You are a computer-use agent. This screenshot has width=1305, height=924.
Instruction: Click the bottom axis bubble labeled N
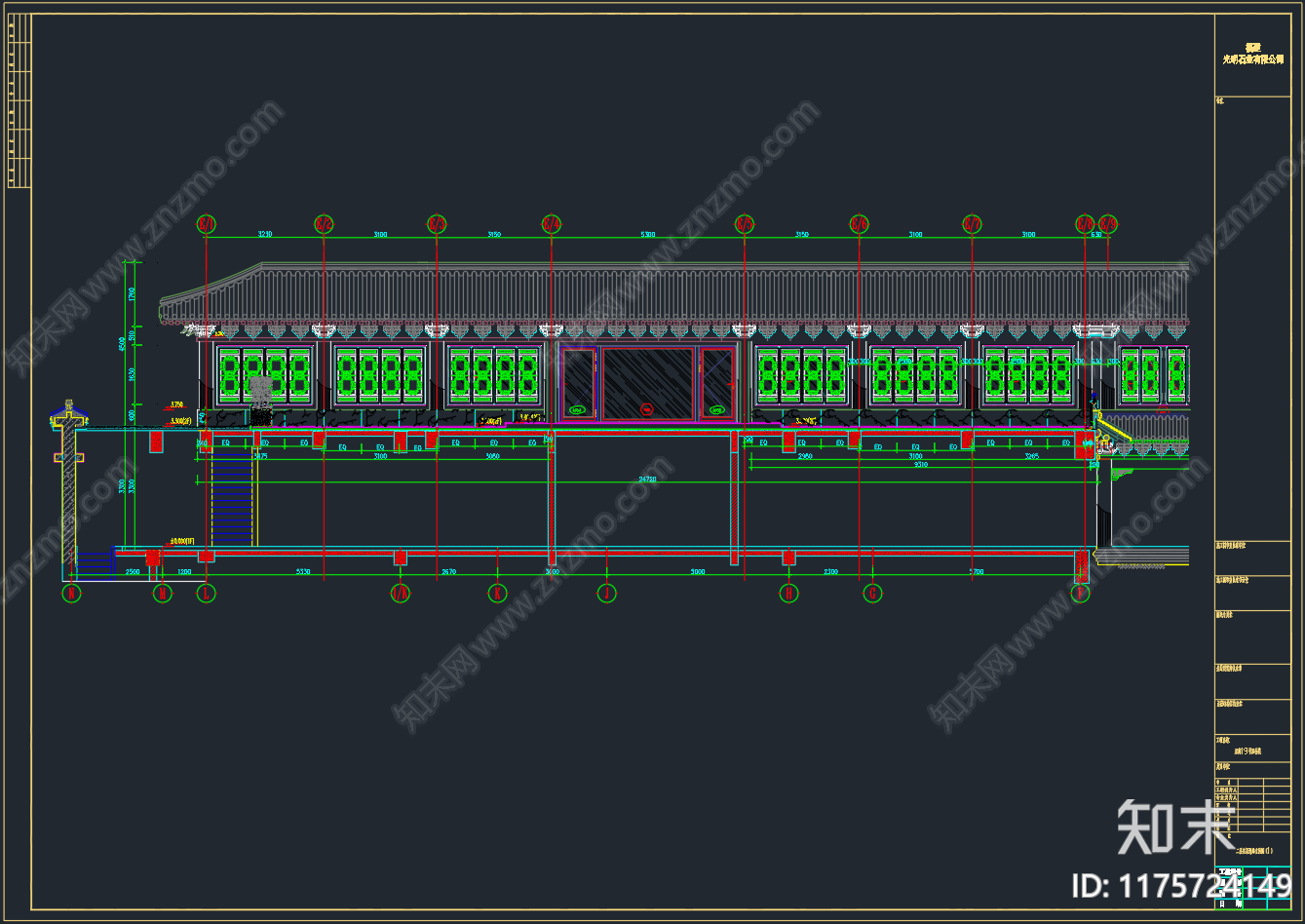click(x=69, y=593)
